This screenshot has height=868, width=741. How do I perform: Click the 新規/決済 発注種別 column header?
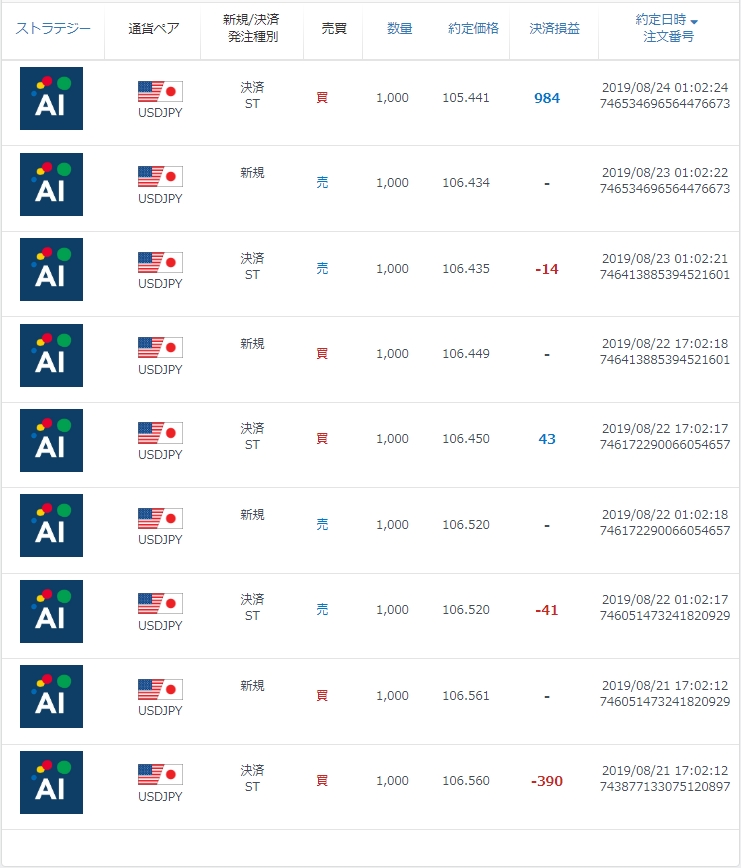click(252, 28)
